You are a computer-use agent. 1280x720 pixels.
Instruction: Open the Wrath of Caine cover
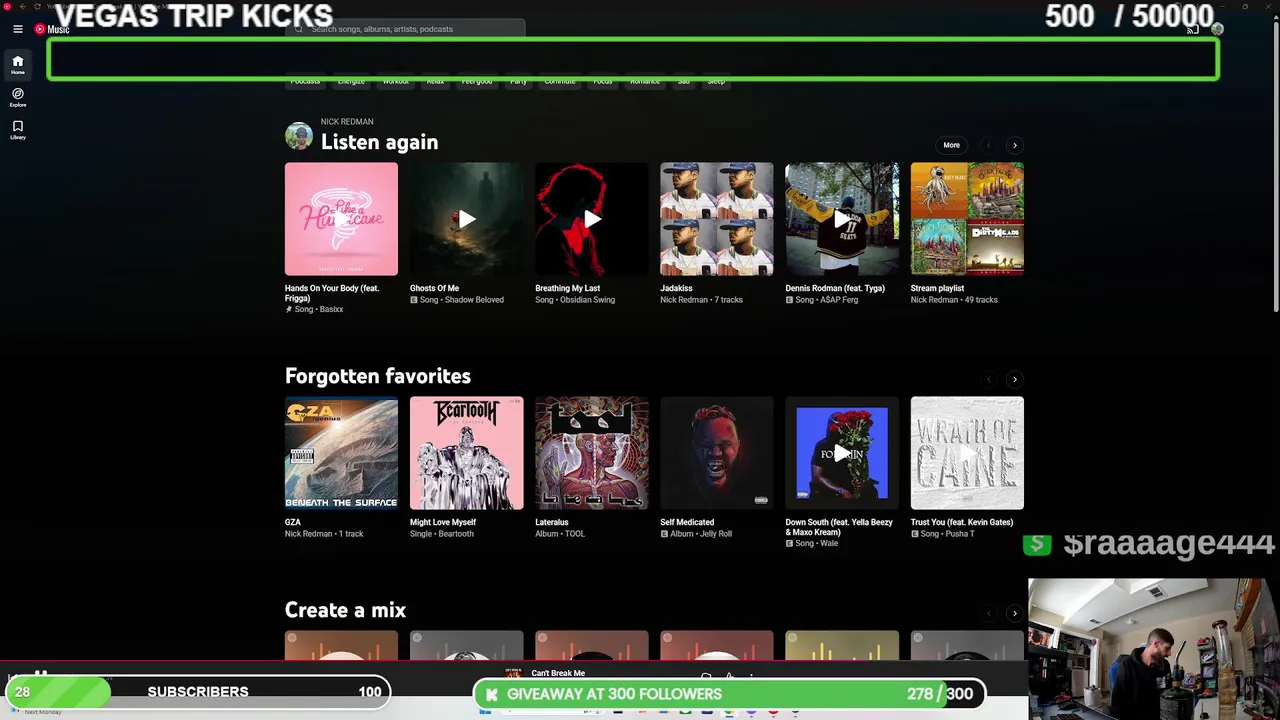(967, 453)
